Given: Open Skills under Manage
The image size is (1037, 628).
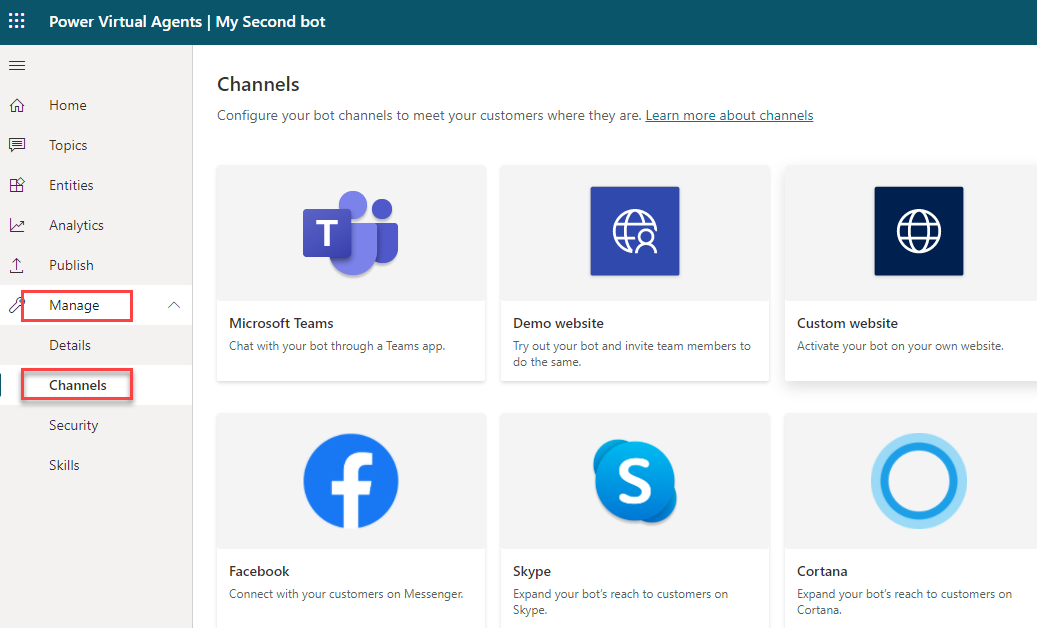Looking at the screenshot, I should (64, 465).
